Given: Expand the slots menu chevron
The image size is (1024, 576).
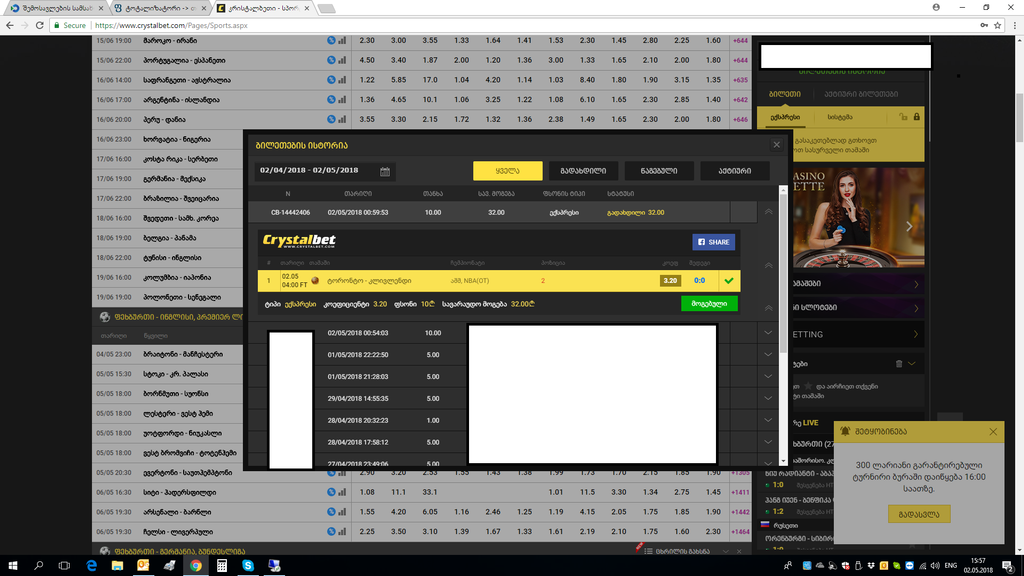Looking at the screenshot, I should coord(916,308).
